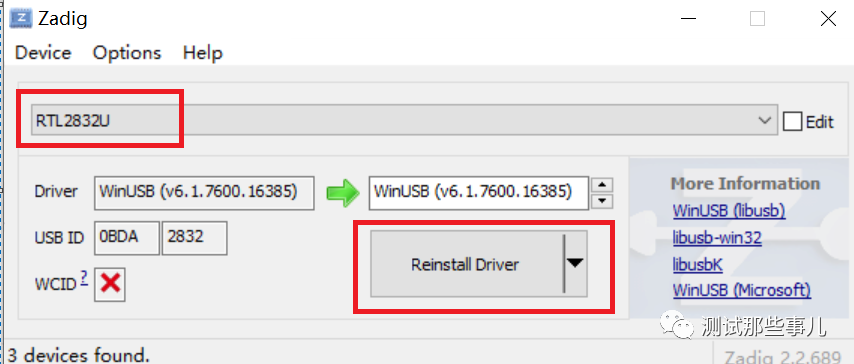Open the WCID question mark help link
This screenshot has width=854, height=364.
[x=84, y=279]
